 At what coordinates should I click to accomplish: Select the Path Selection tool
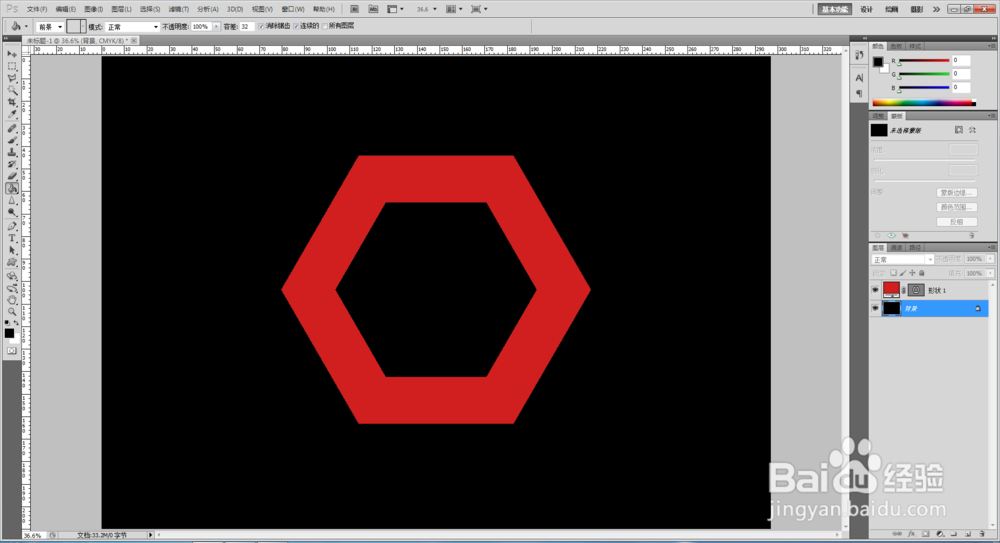click(12, 251)
